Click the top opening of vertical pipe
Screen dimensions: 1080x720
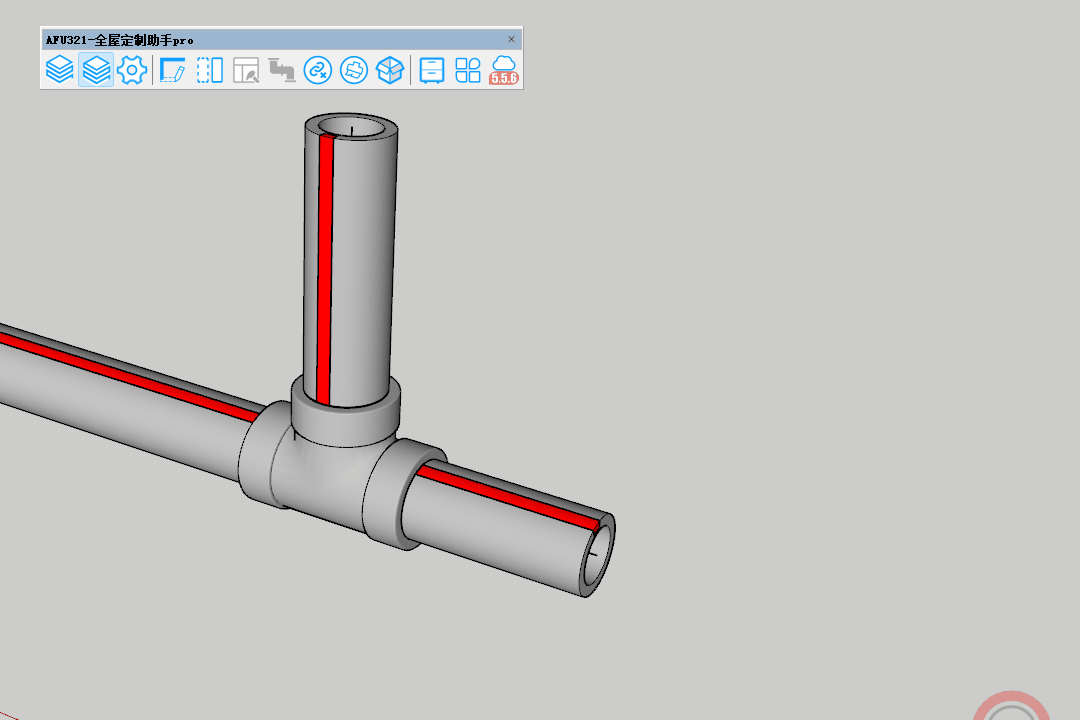point(352,129)
